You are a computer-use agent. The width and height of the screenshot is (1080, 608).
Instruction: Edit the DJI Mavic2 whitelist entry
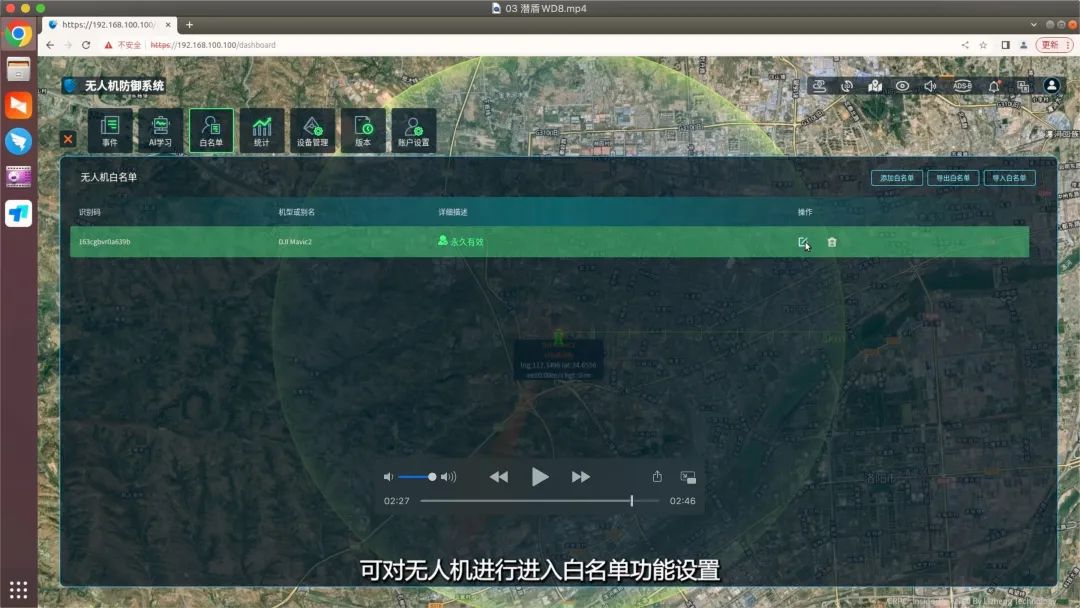click(x=803, y=242)
